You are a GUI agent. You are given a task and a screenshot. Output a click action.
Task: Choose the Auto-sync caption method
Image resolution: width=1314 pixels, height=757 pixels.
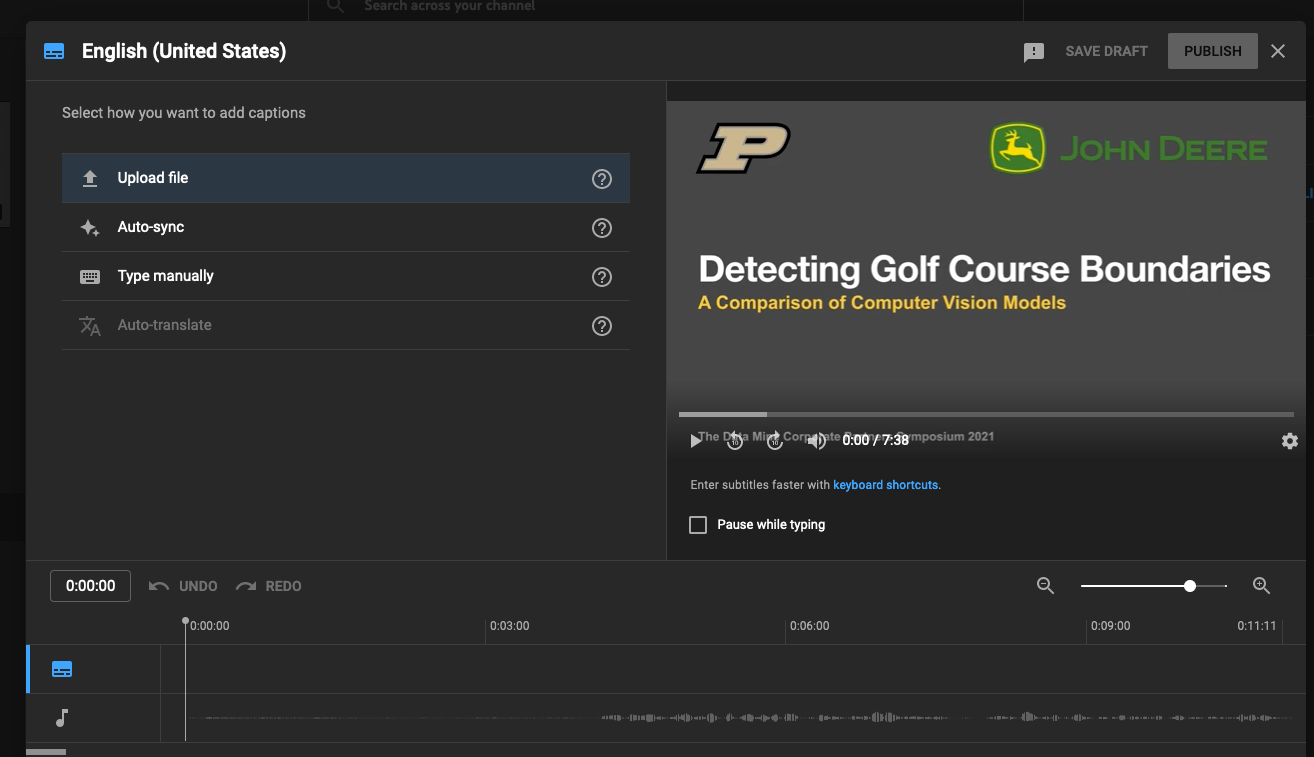(151, 227)
